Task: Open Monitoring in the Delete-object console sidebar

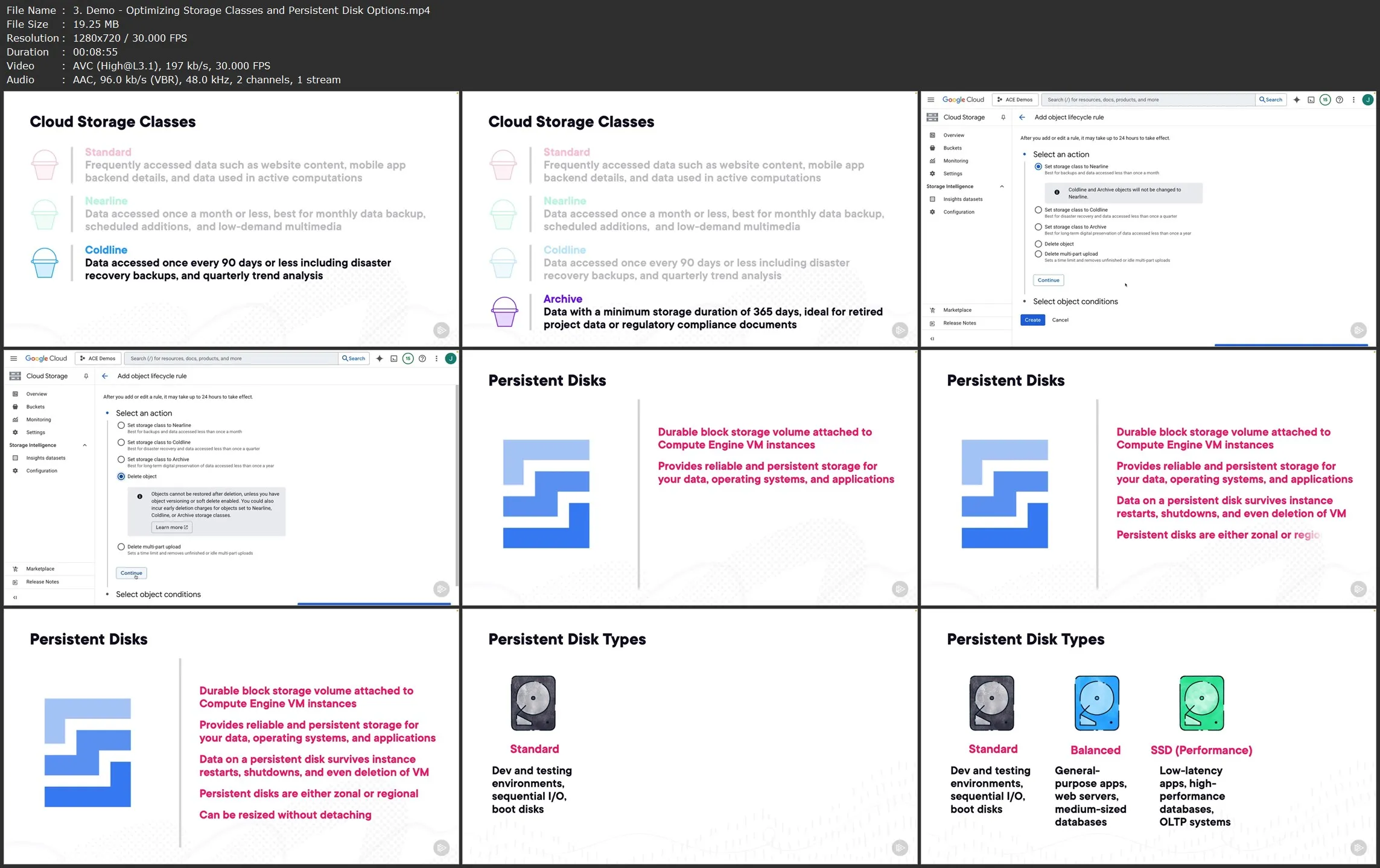Action: tap(39, 420)
